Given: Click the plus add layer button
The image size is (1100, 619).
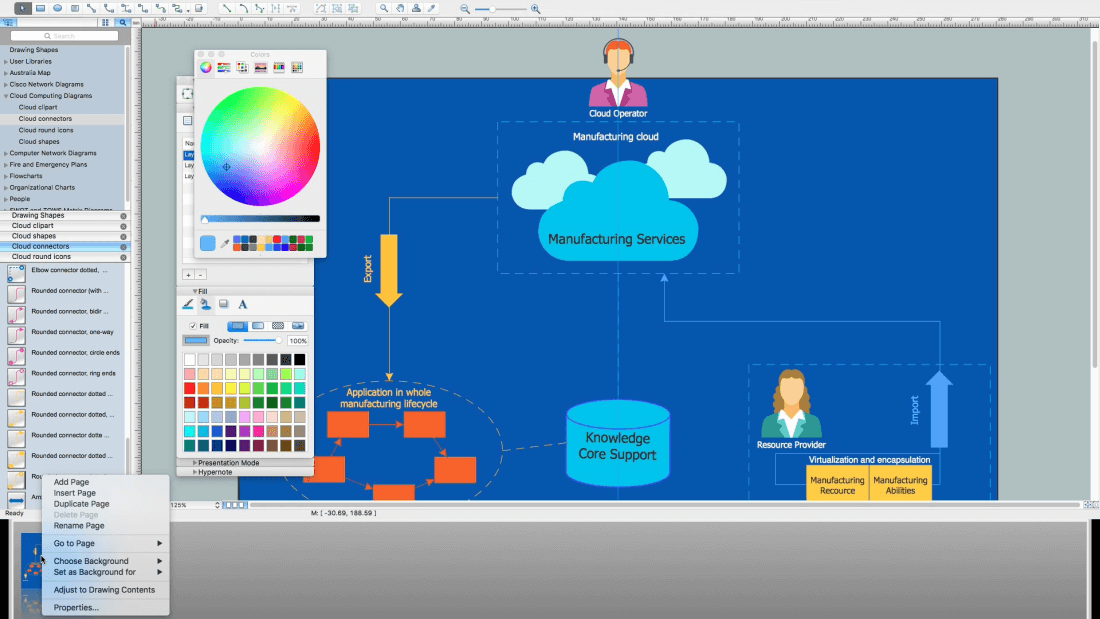Looking at the screenshot, I should pyautogui.click(x=188, y=274).
